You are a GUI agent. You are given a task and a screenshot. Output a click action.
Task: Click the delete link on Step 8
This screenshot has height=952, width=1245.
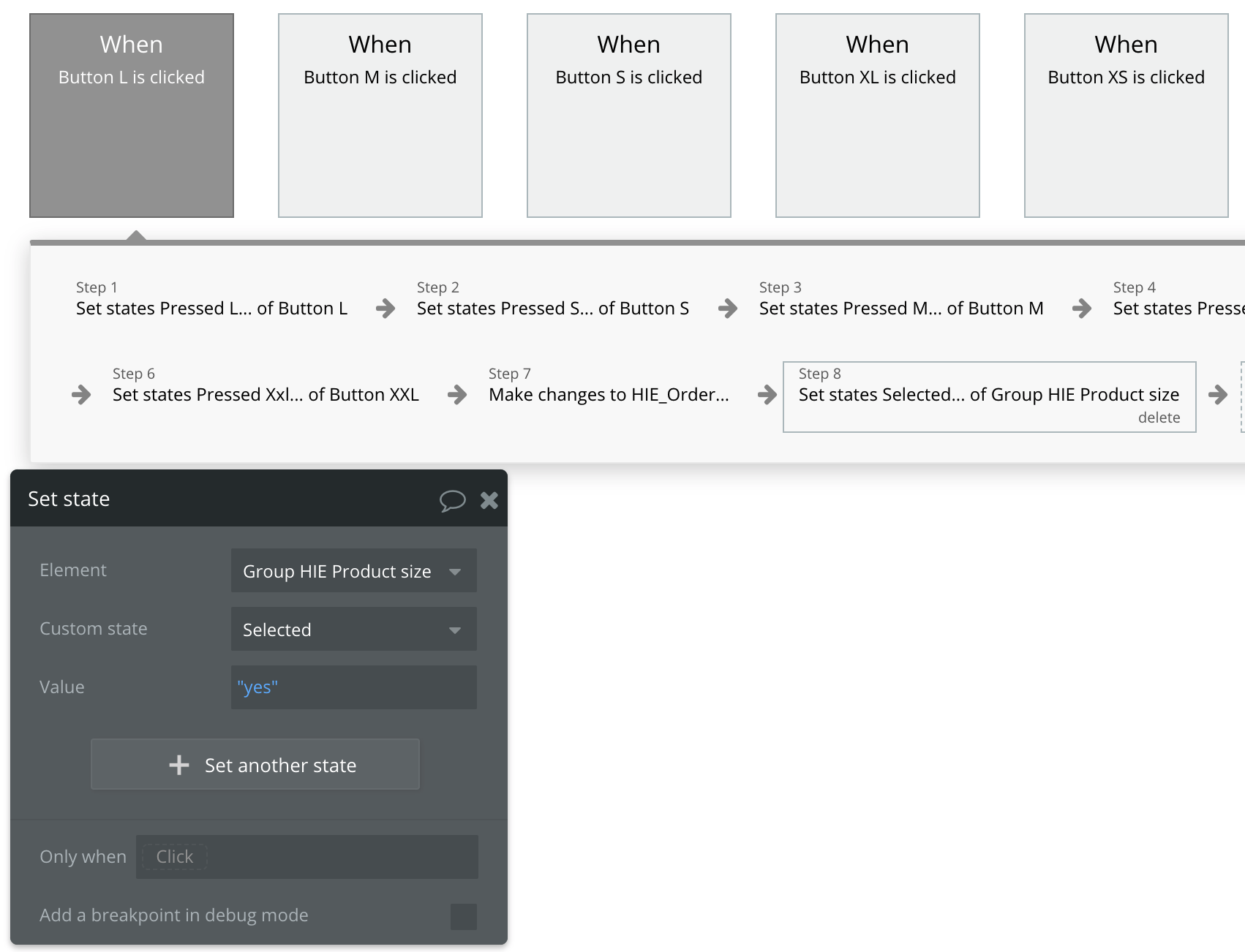pyautogui.click(x=1159, y=418)
